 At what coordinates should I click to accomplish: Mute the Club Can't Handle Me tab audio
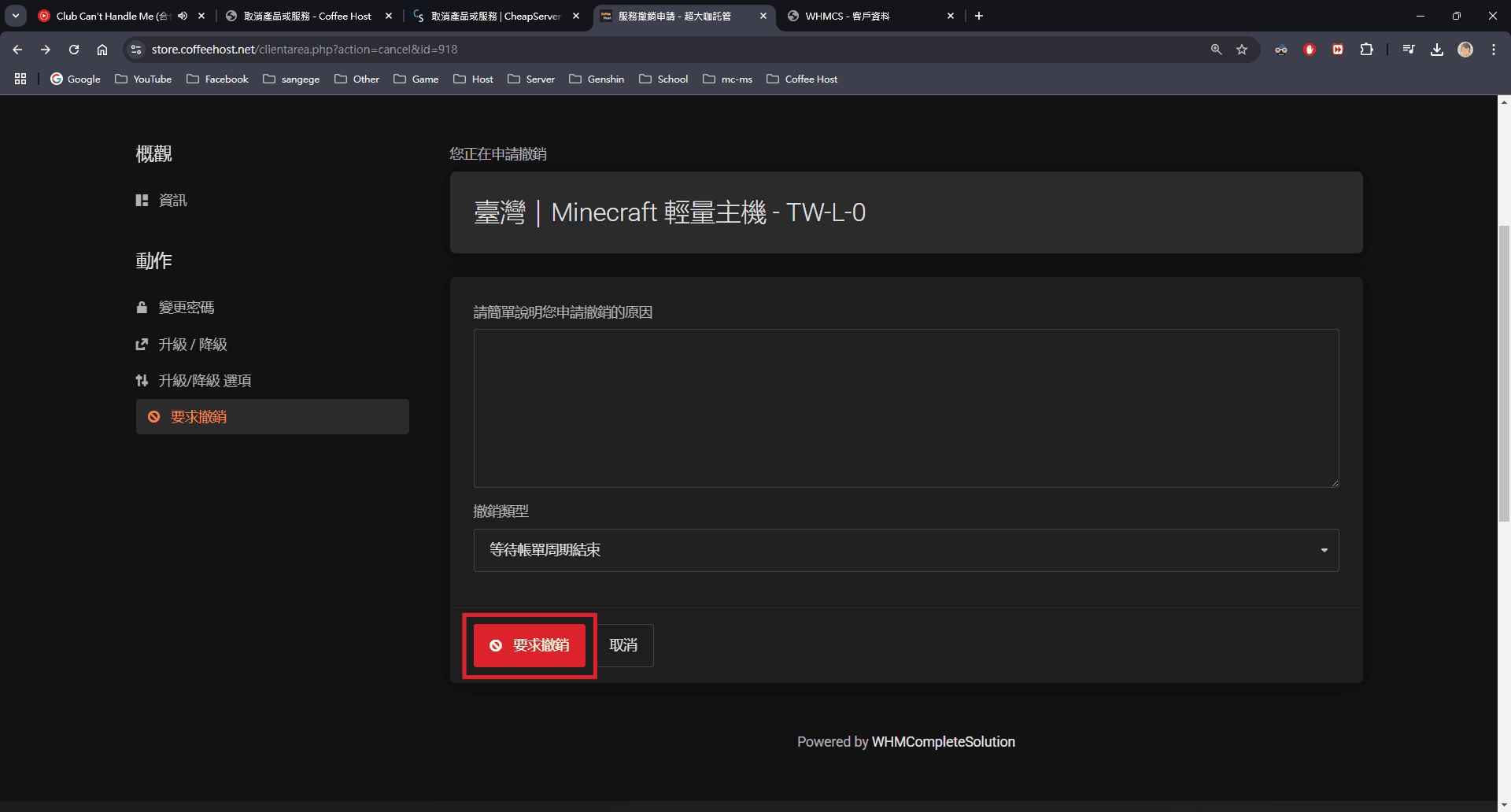click(x=183, y=16)
